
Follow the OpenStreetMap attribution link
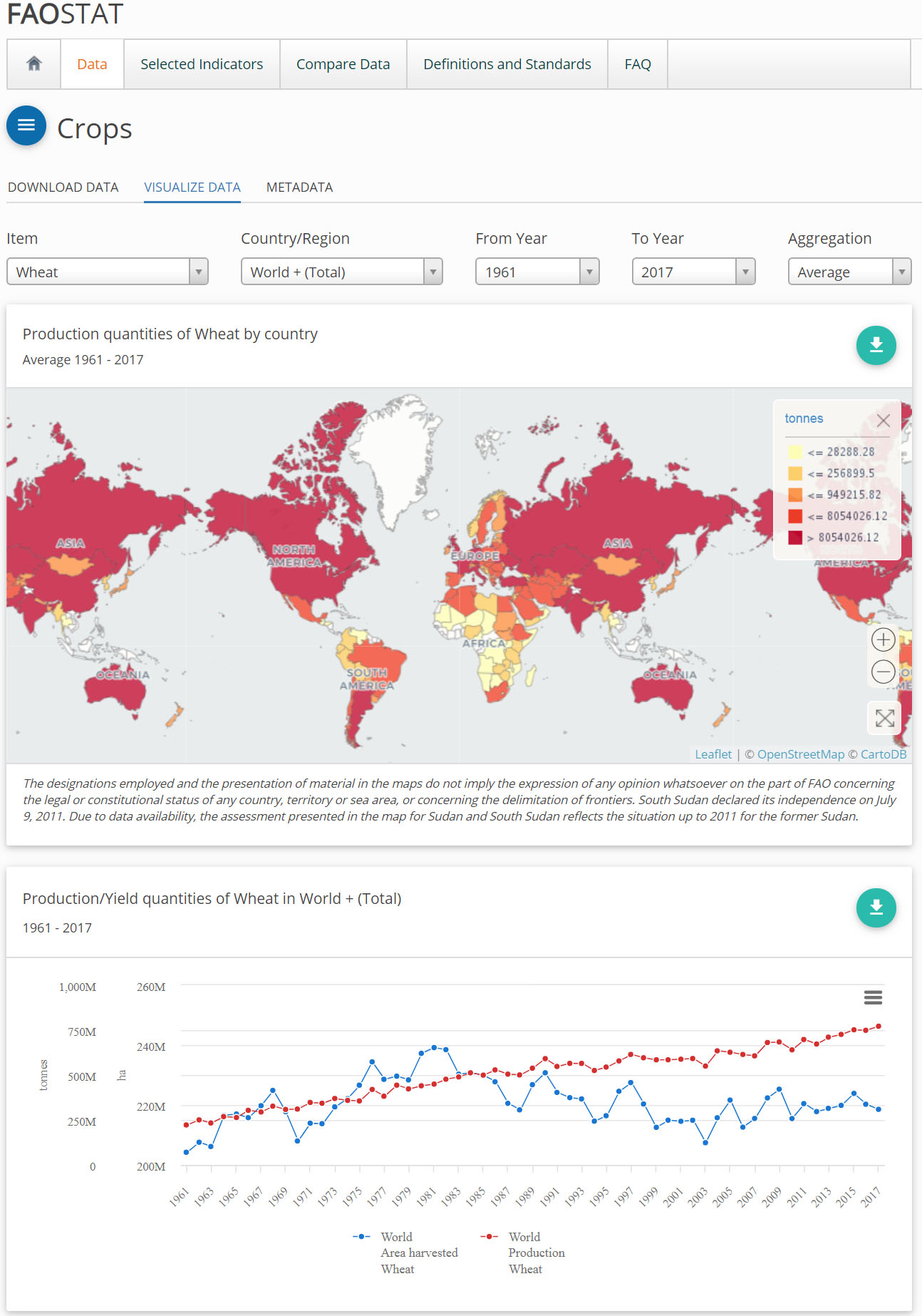800,754
